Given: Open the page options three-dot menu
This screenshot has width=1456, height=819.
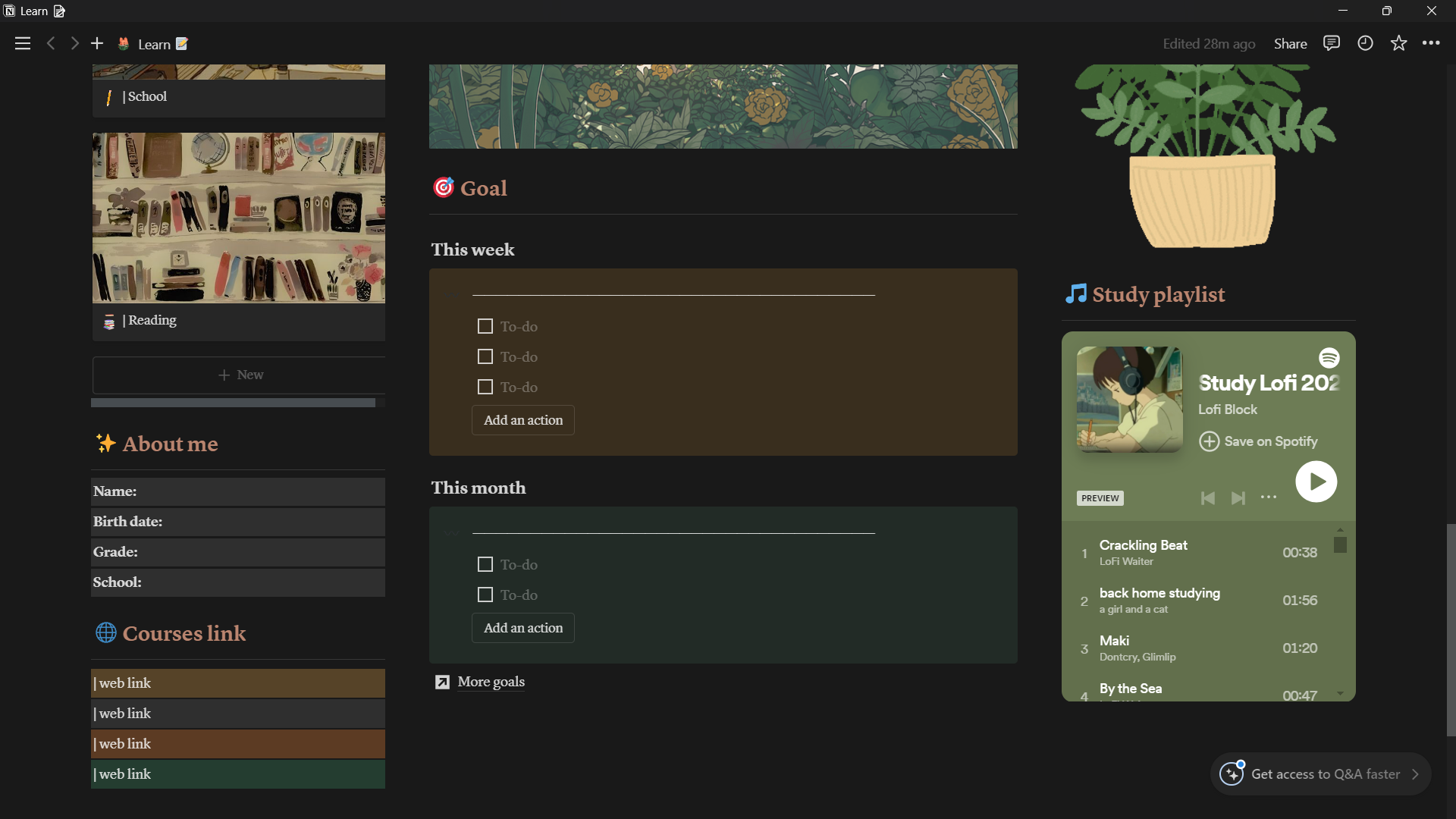Looking at the screenshot, I should [x=1431, y=43].
